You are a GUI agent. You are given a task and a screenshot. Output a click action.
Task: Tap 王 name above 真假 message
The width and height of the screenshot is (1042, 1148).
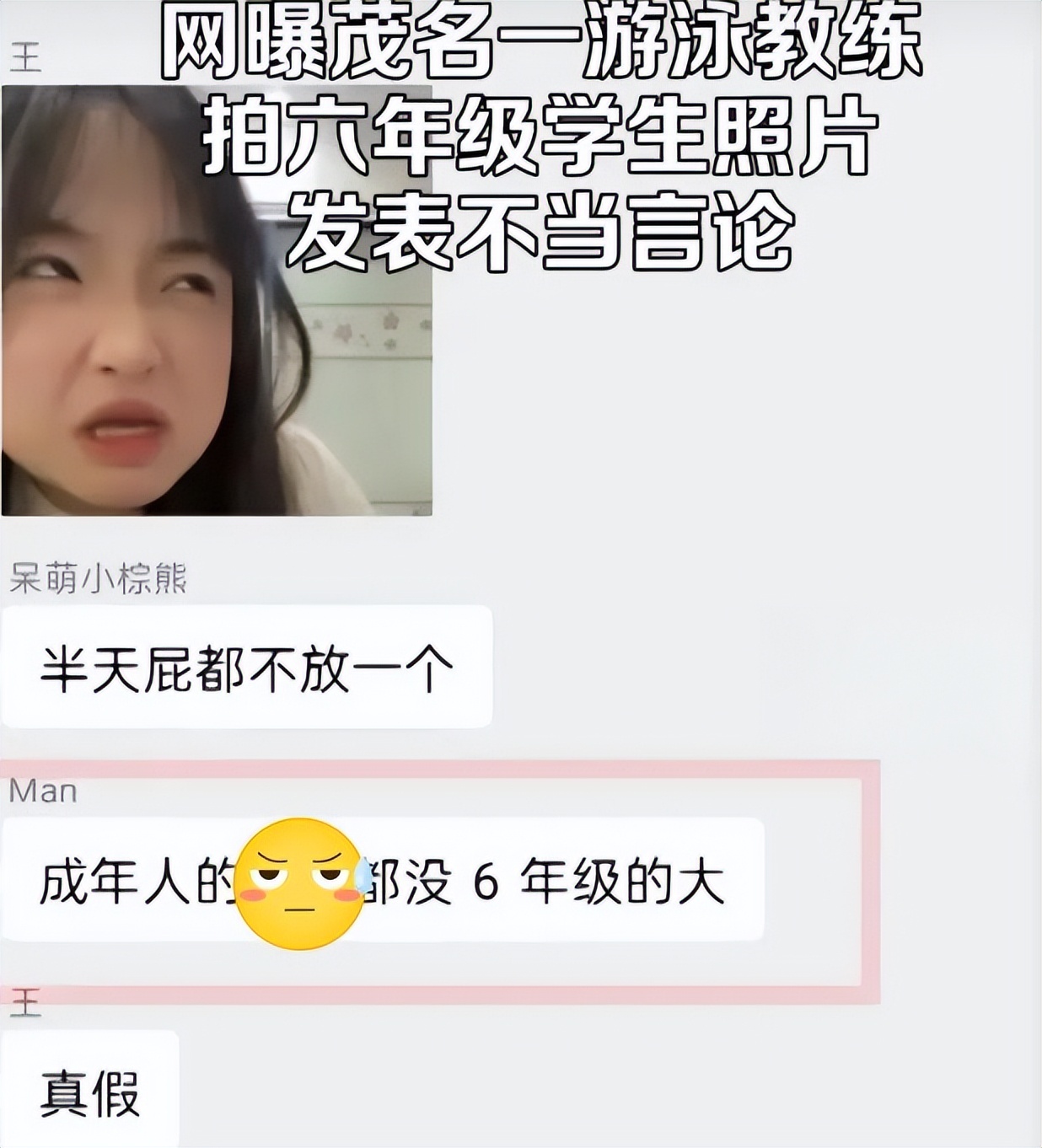(25, 1003)
